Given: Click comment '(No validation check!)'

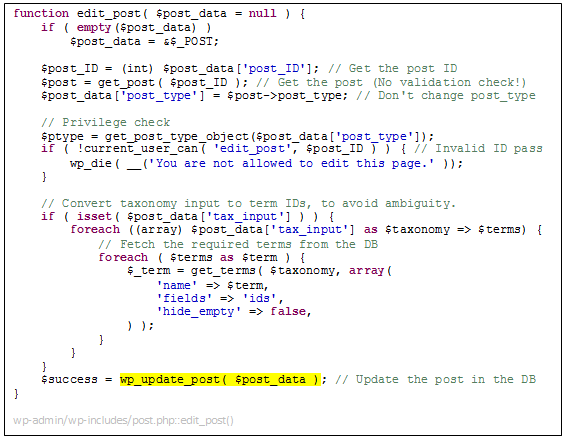Looking at the screenshot, I should tap(449, 82).
